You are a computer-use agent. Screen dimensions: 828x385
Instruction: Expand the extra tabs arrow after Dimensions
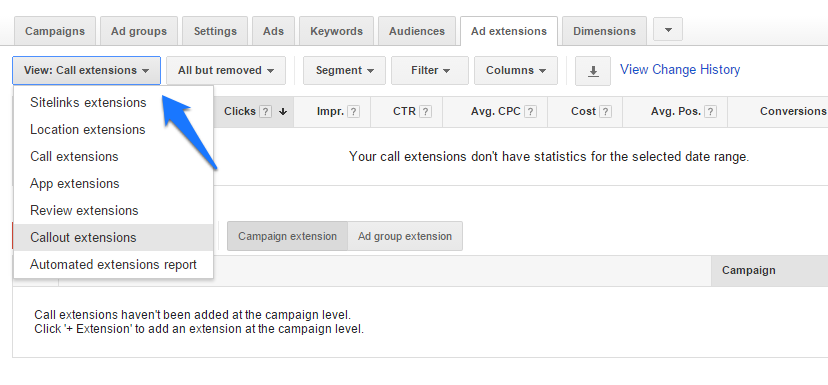(x=668, y=30)
